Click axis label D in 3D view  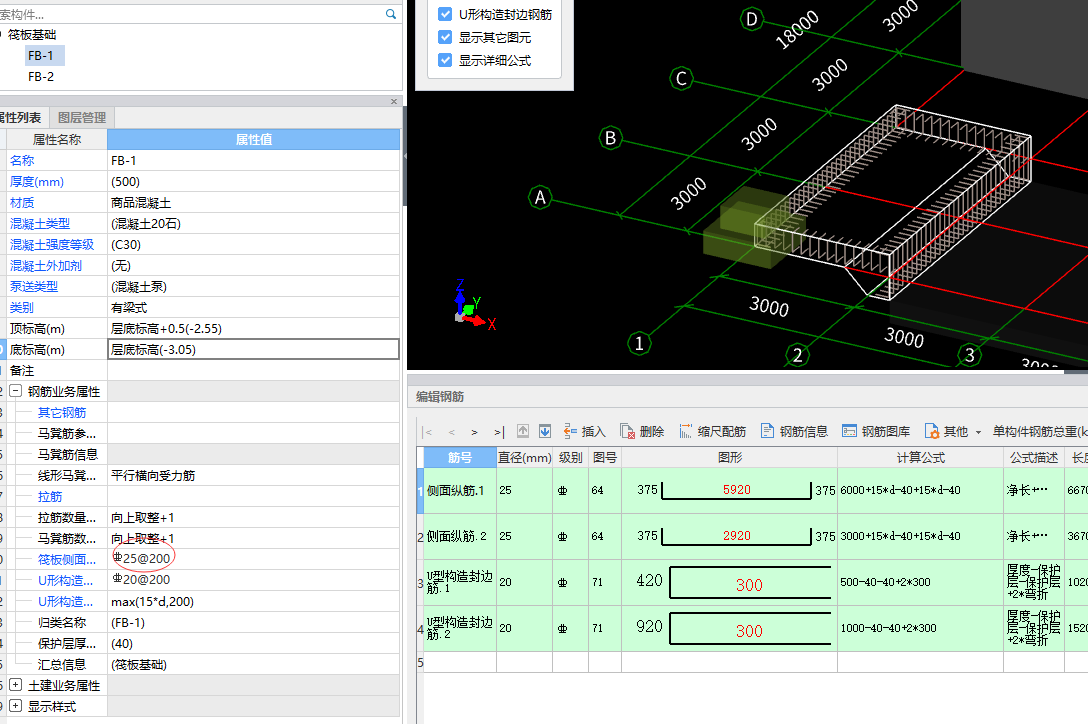tap(751, 19)
